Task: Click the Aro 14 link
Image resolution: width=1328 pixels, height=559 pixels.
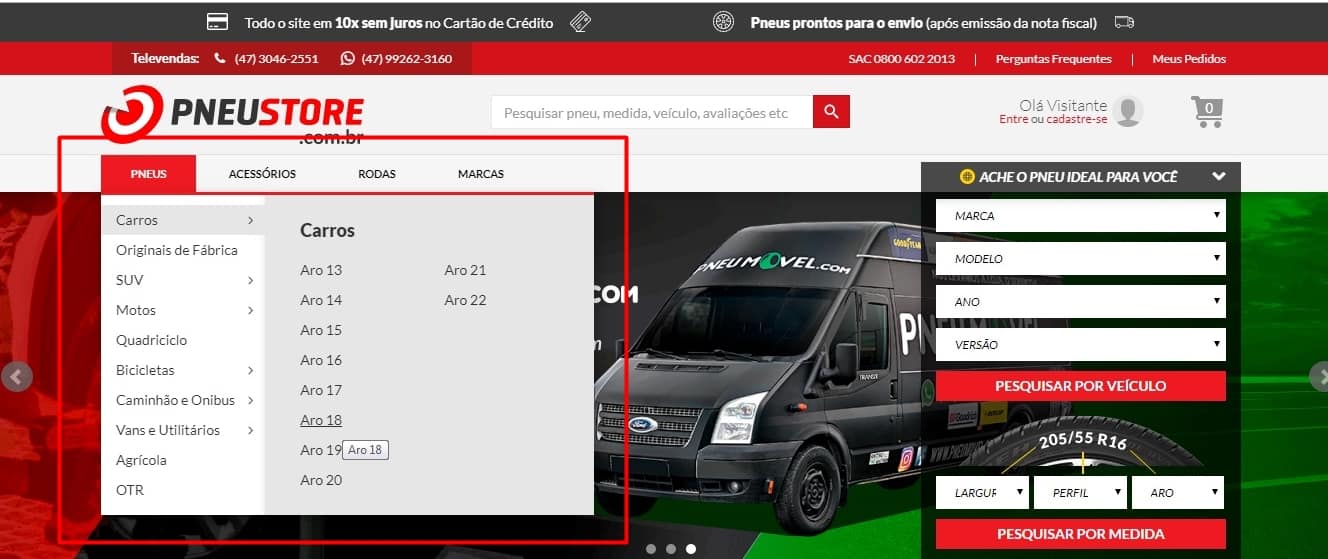Action: [x=321, y=300]
